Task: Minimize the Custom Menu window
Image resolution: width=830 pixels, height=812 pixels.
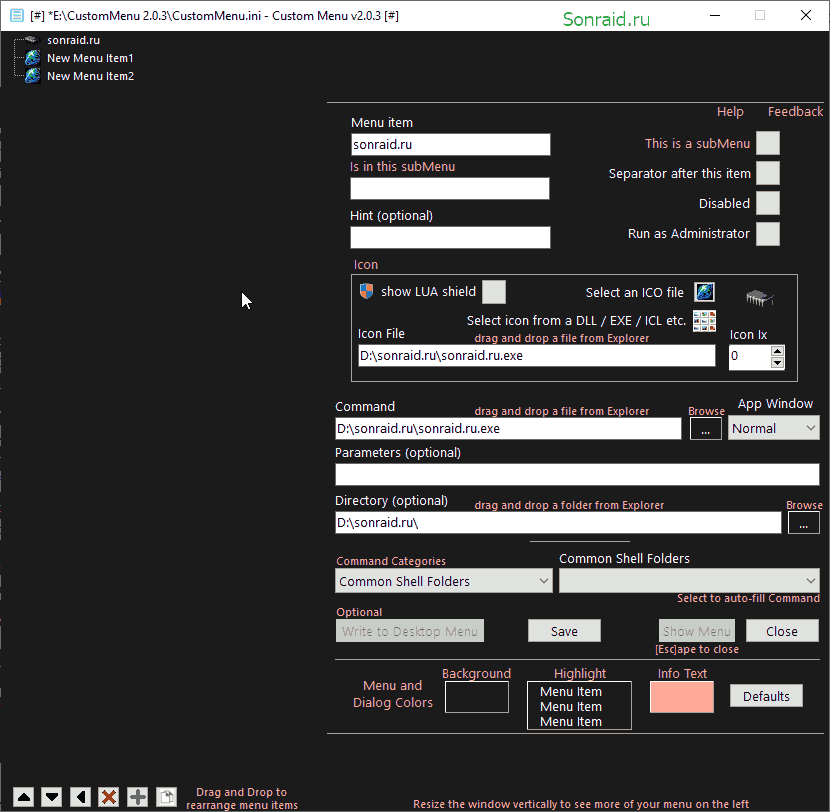Action: [715, 15]
